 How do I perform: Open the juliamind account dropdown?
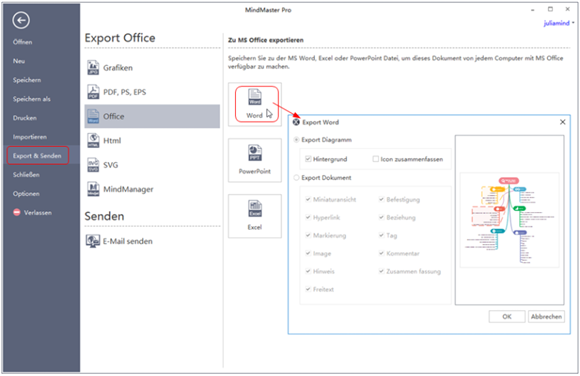pos(559,23)
